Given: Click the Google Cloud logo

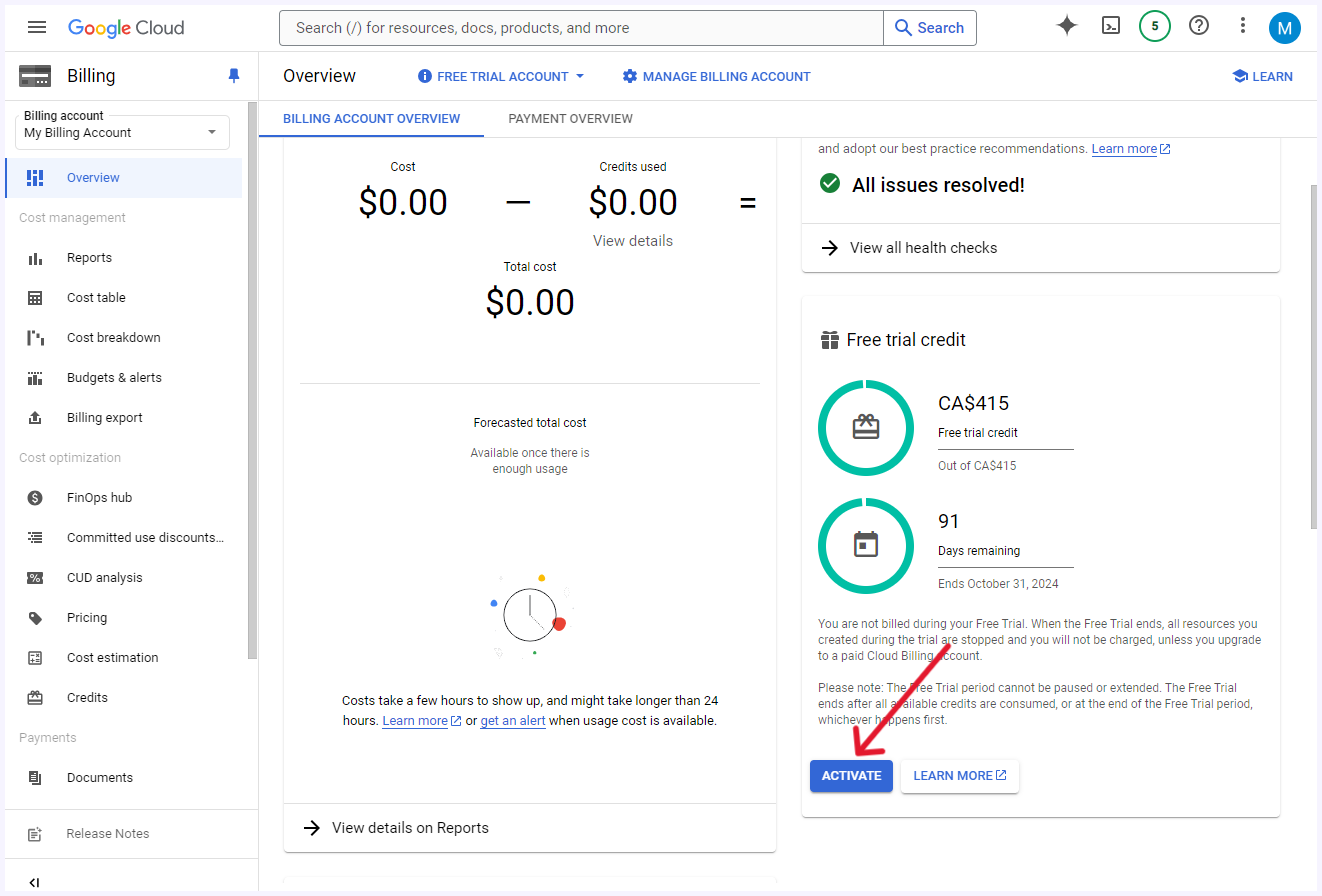Looking at the screenshot, I should (x=126, y=28).
